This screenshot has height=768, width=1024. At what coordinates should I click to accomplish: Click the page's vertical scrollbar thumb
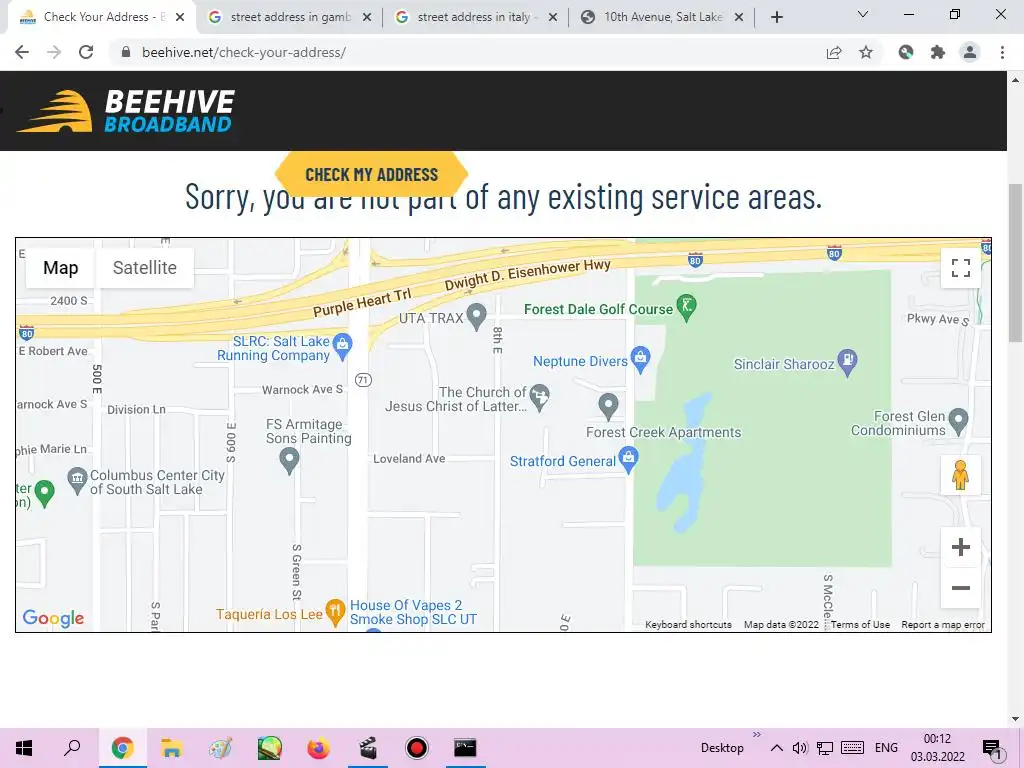coord(1015,263)
